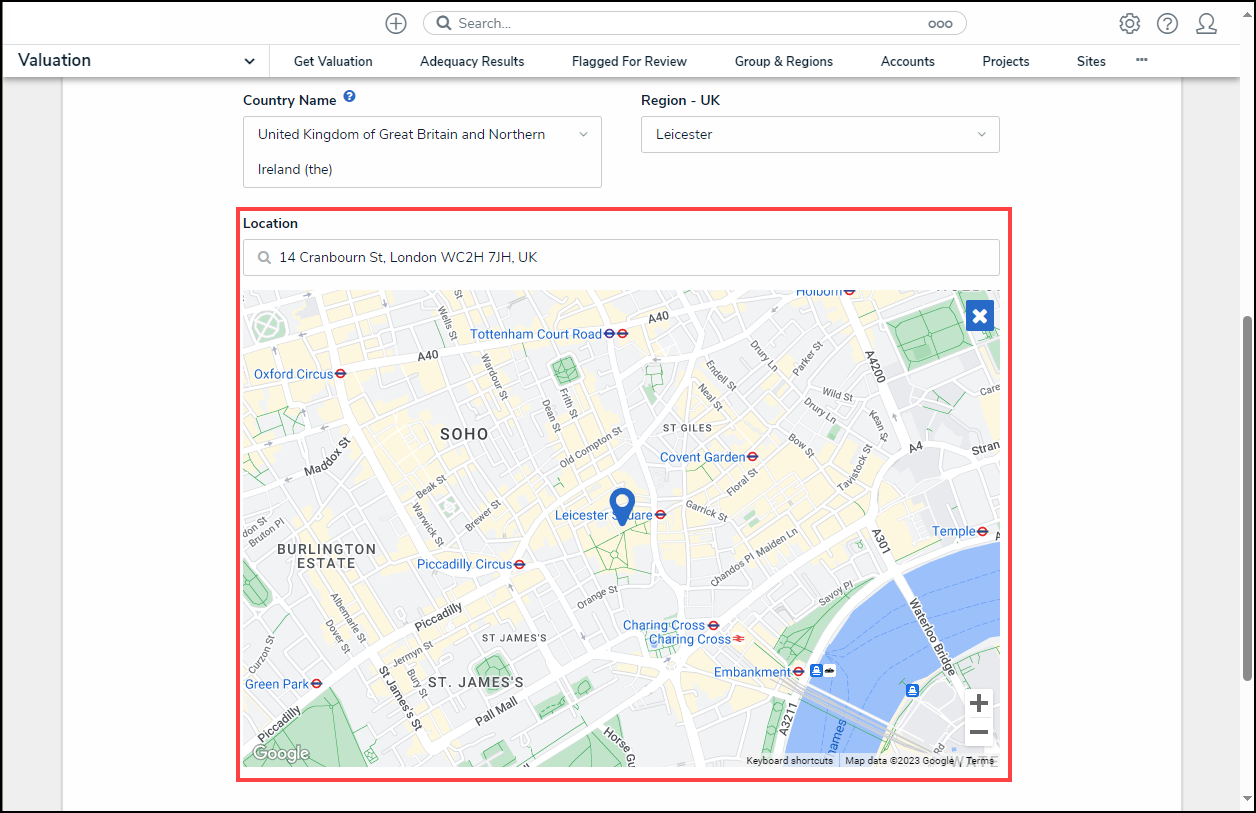Click SOHO district label on map
The width and height of the screenshot is (1256, 813).
[465, 434]
